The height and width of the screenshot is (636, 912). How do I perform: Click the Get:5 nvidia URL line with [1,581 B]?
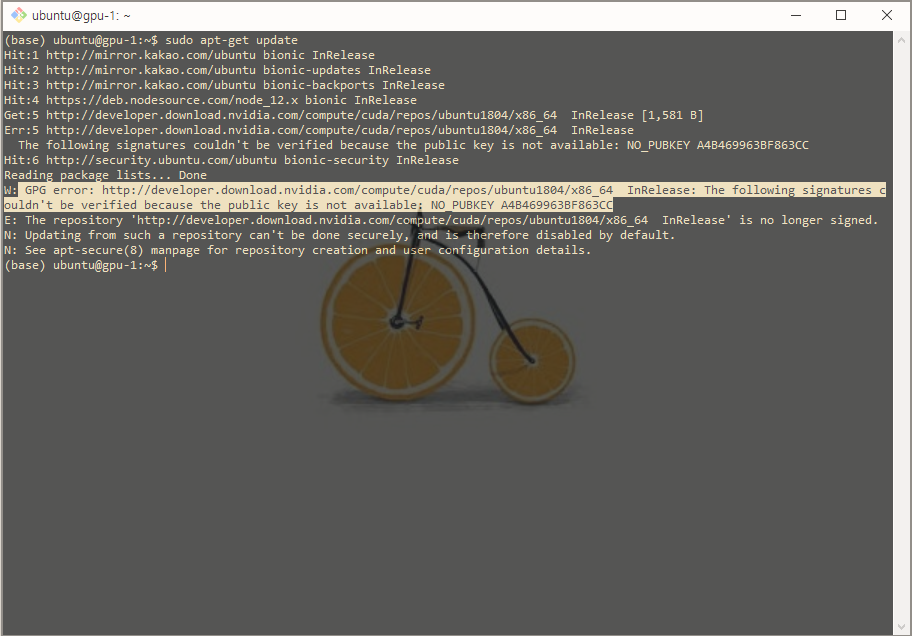354,115
